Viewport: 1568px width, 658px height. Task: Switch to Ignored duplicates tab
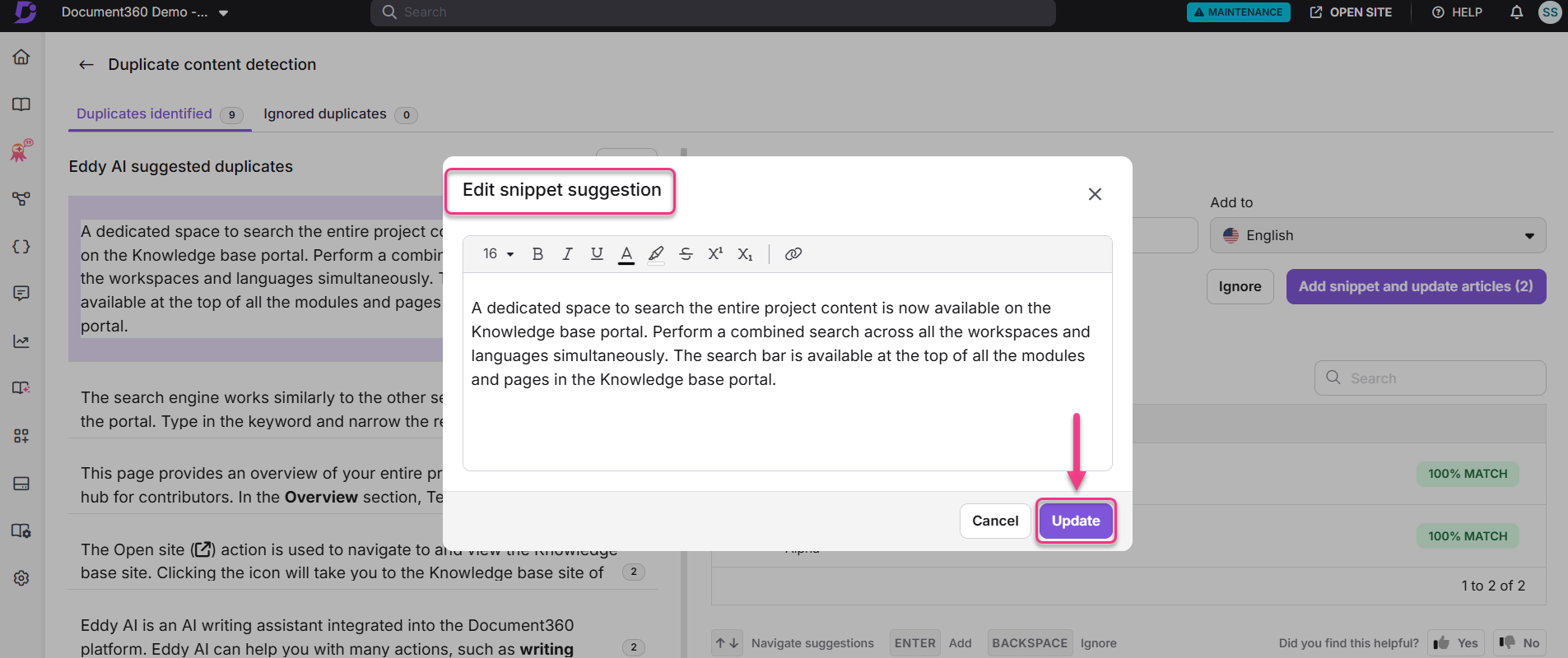340,114
